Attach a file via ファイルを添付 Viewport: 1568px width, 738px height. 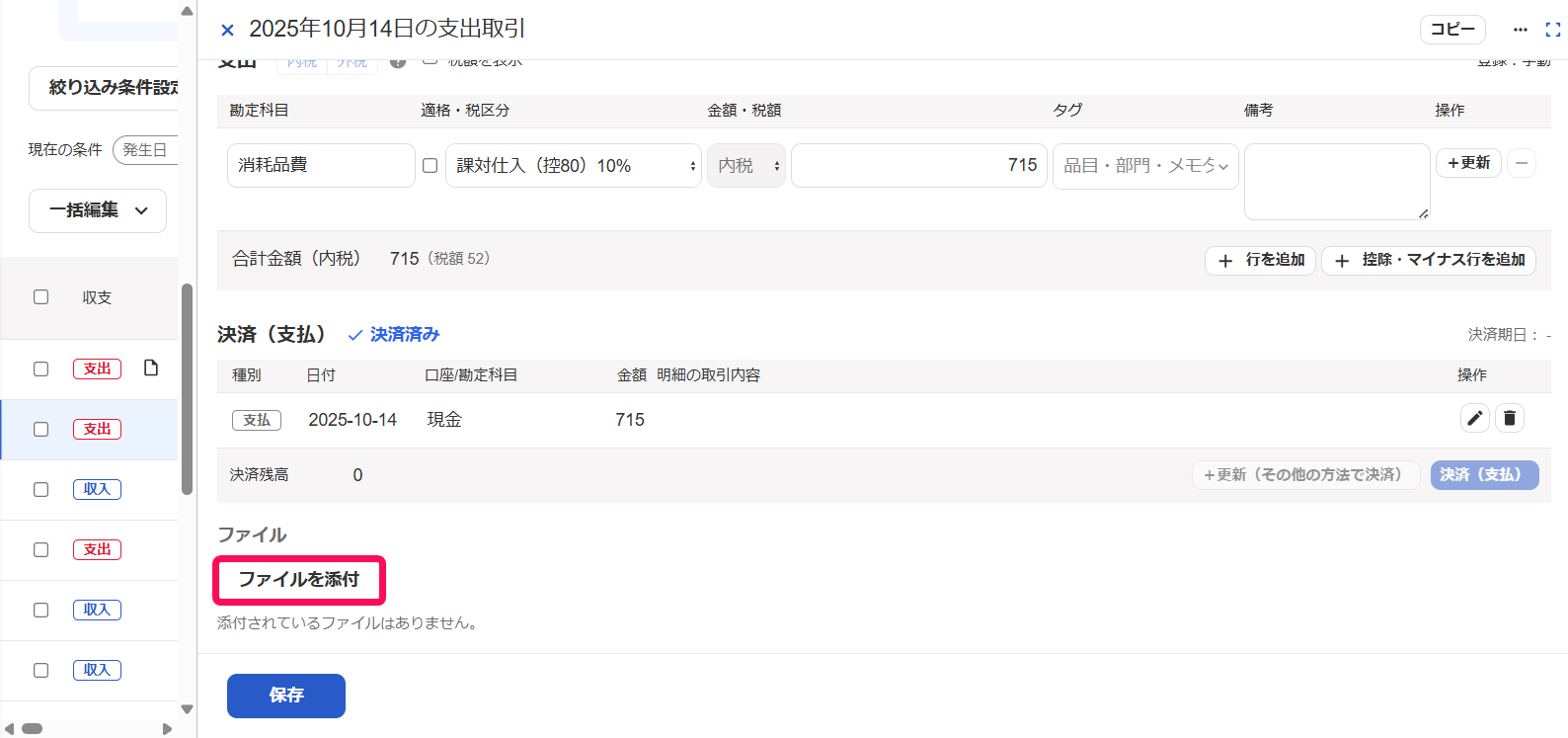pyautogui.click(x=299, y=580)
